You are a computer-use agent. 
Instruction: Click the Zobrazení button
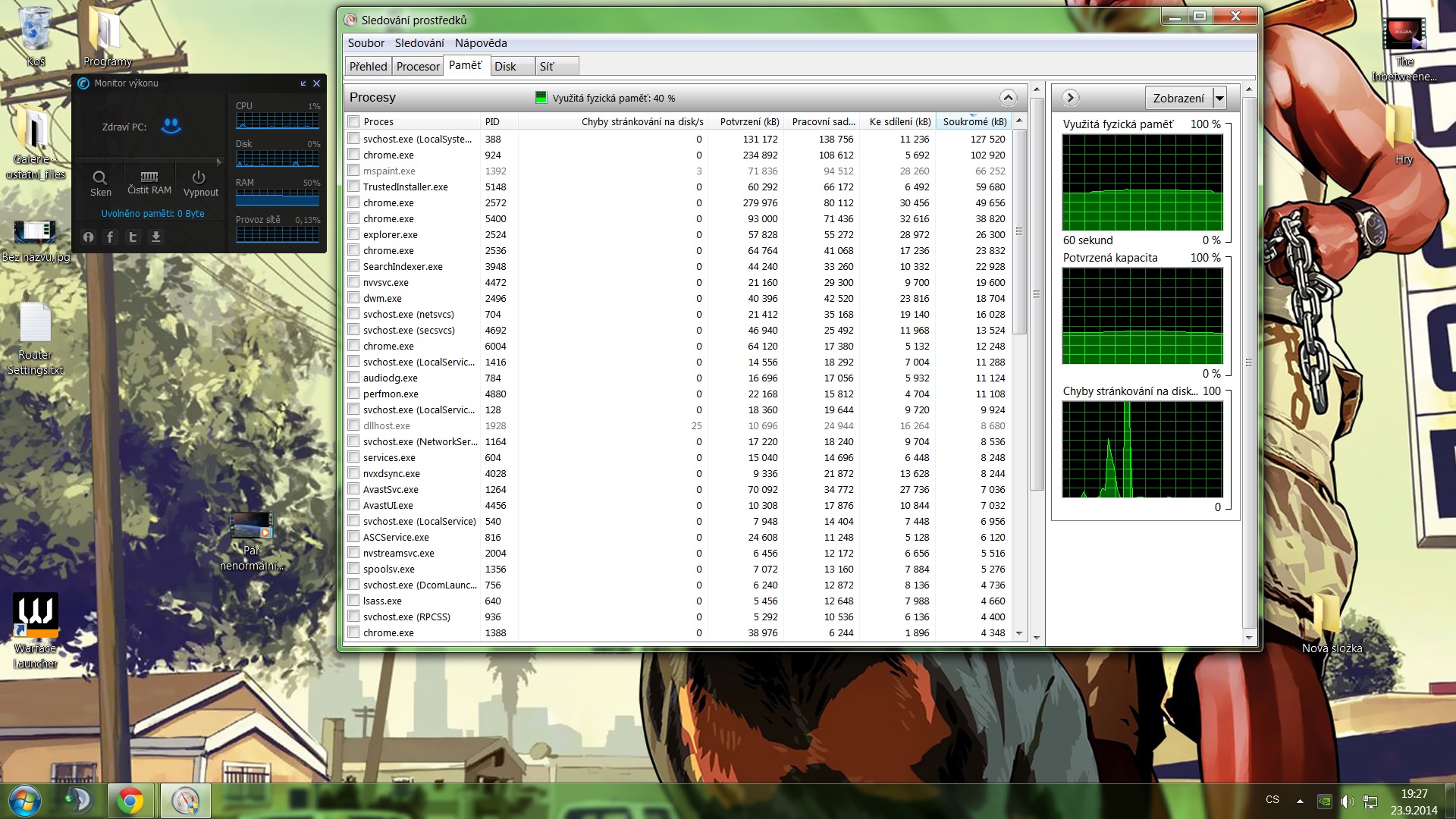click(1178, 98)
